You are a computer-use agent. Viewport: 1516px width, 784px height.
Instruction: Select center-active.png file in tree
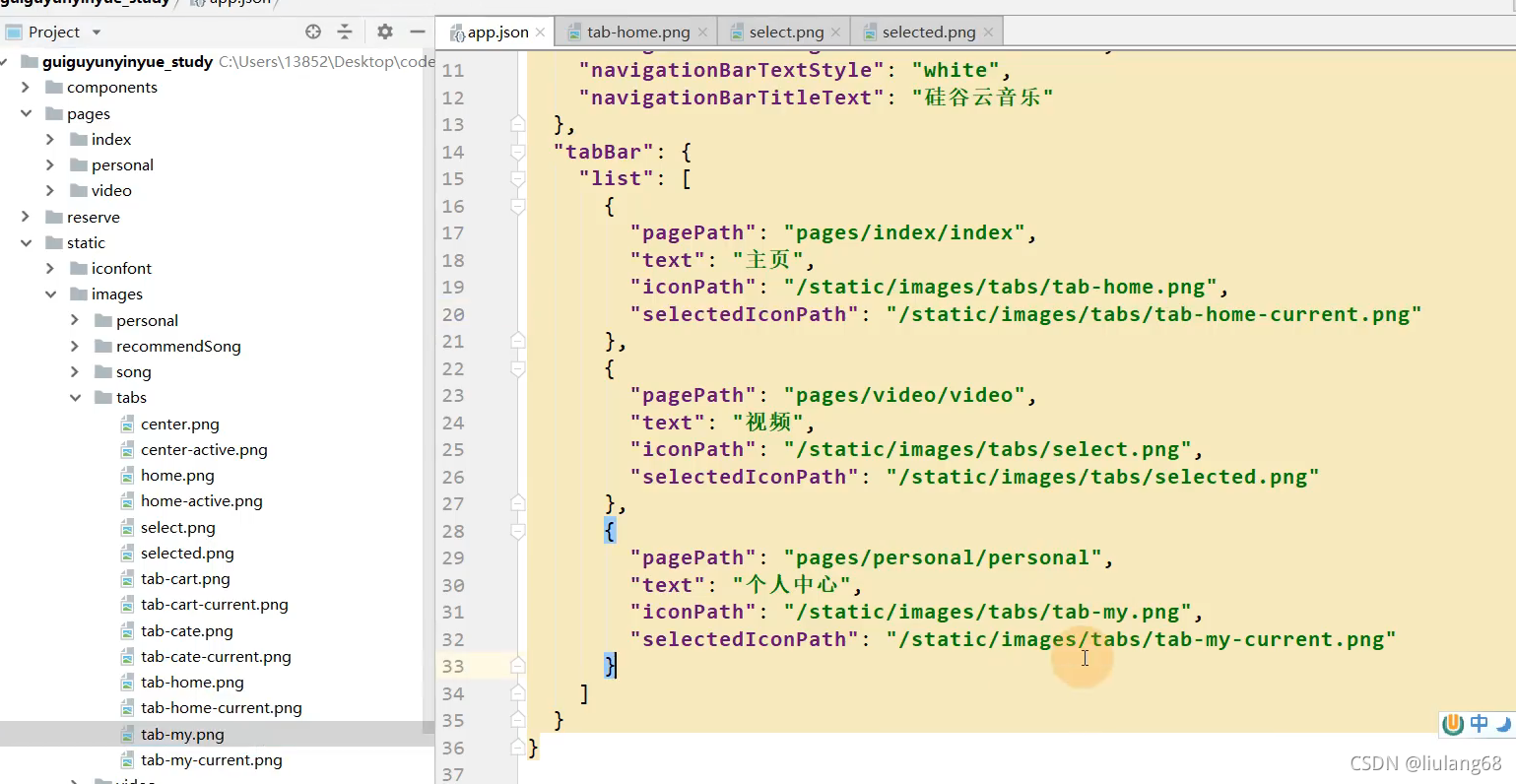click(204, 450)
